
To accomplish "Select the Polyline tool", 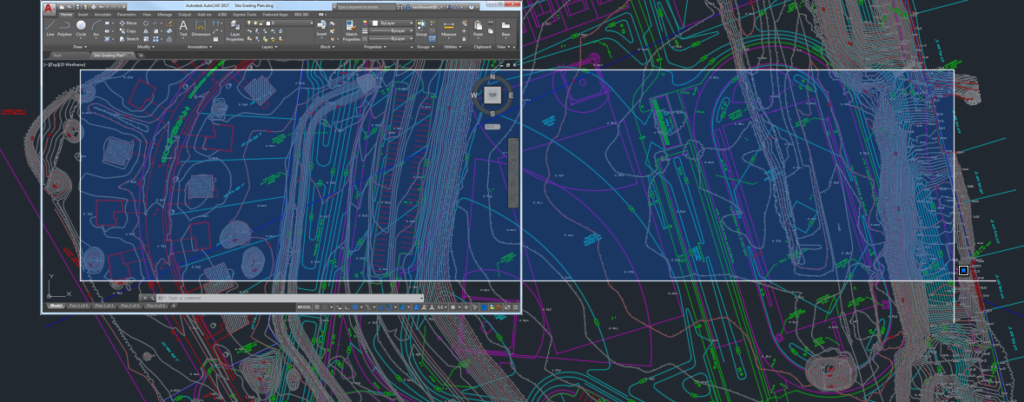I will click(64, 29).
